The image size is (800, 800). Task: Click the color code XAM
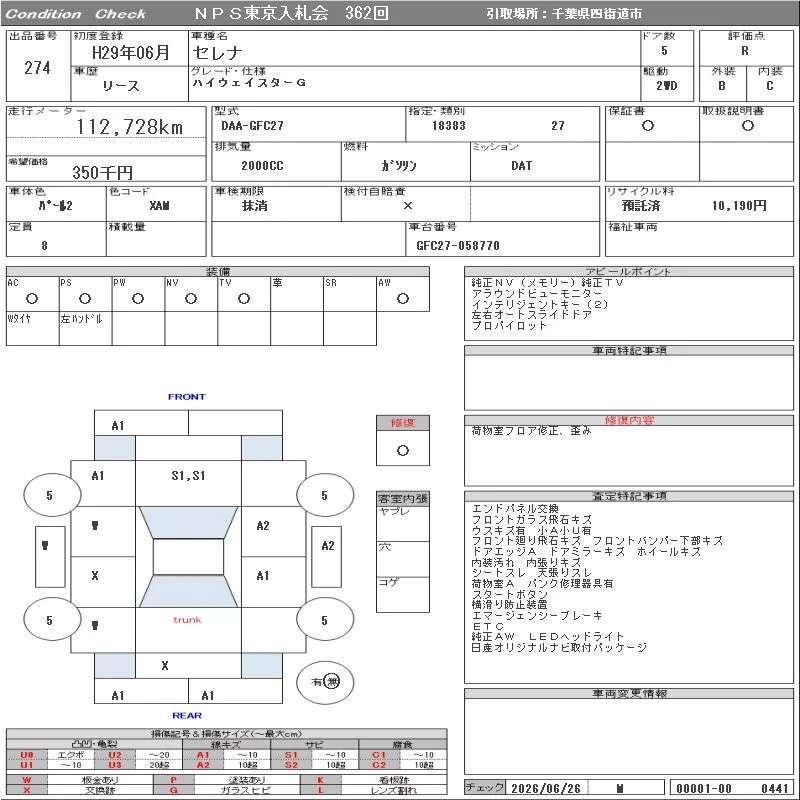tap(160, 206)
